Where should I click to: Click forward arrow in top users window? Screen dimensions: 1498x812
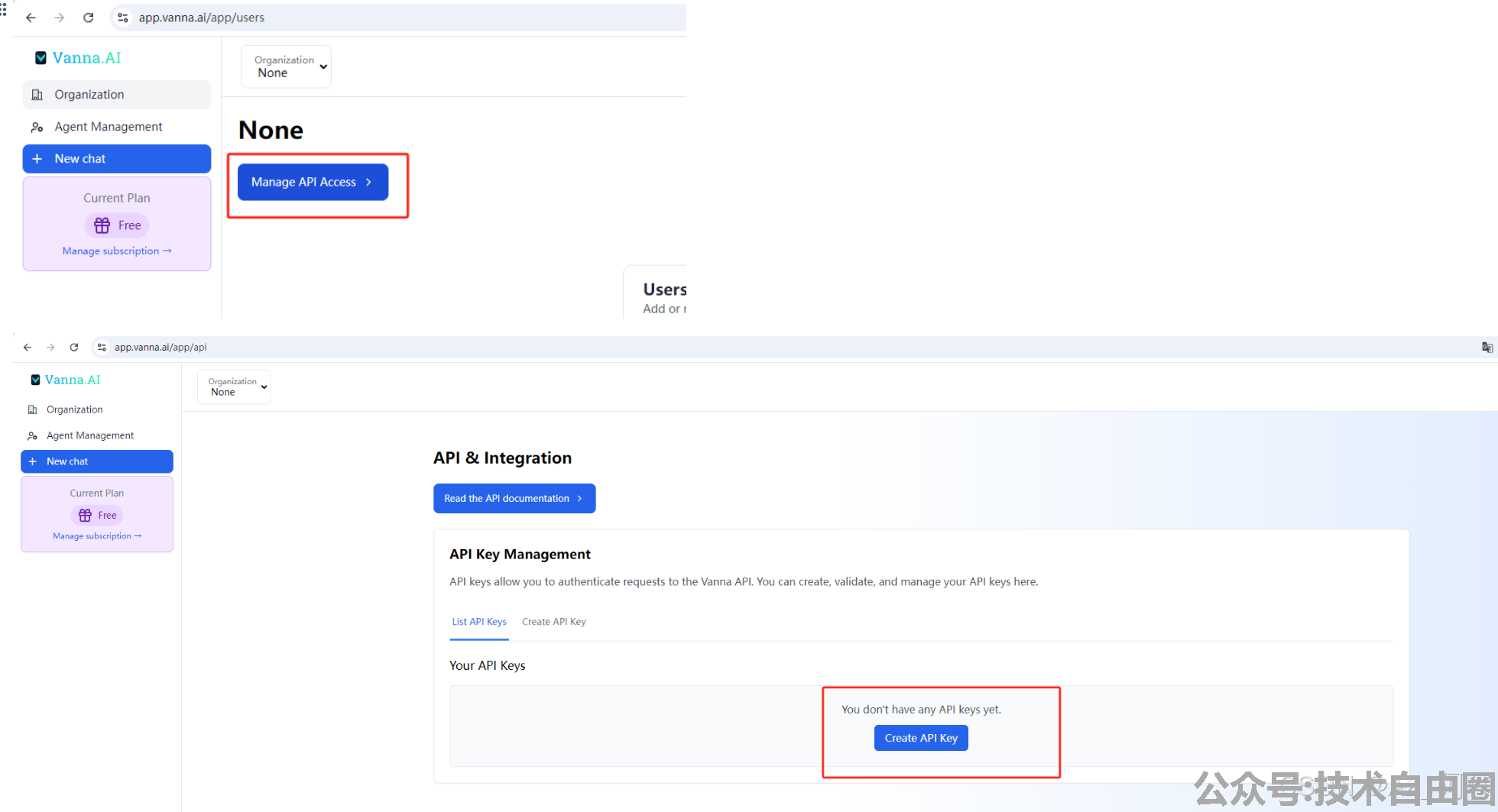pos(60,18)
